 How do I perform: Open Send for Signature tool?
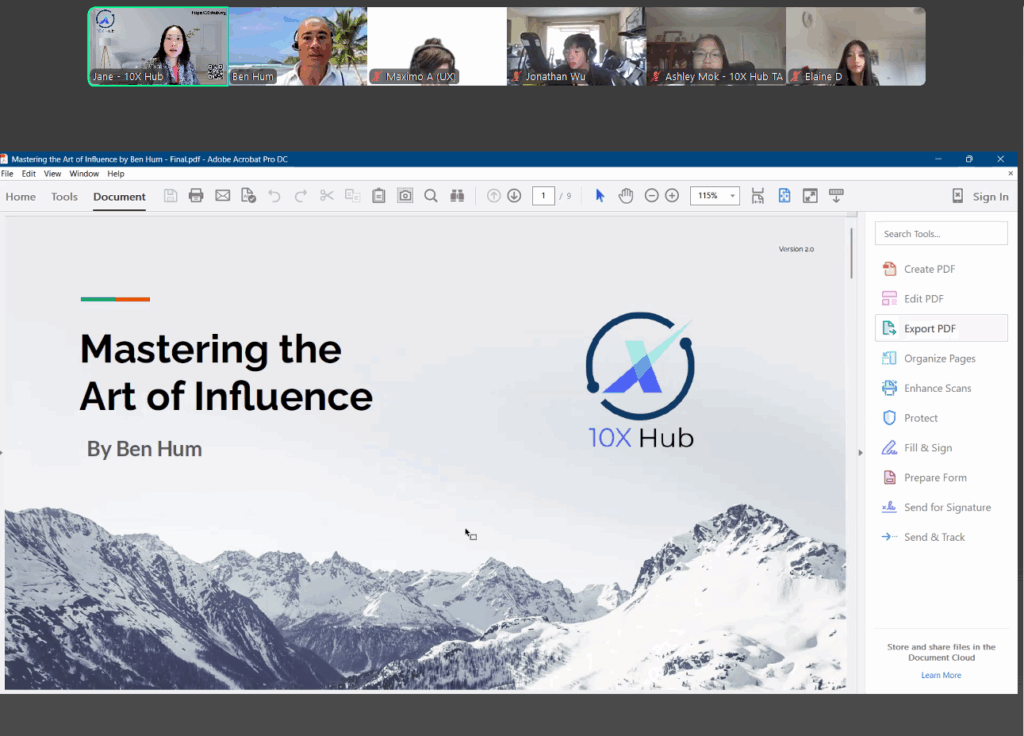pyautogui.click(x=941, y=507)
